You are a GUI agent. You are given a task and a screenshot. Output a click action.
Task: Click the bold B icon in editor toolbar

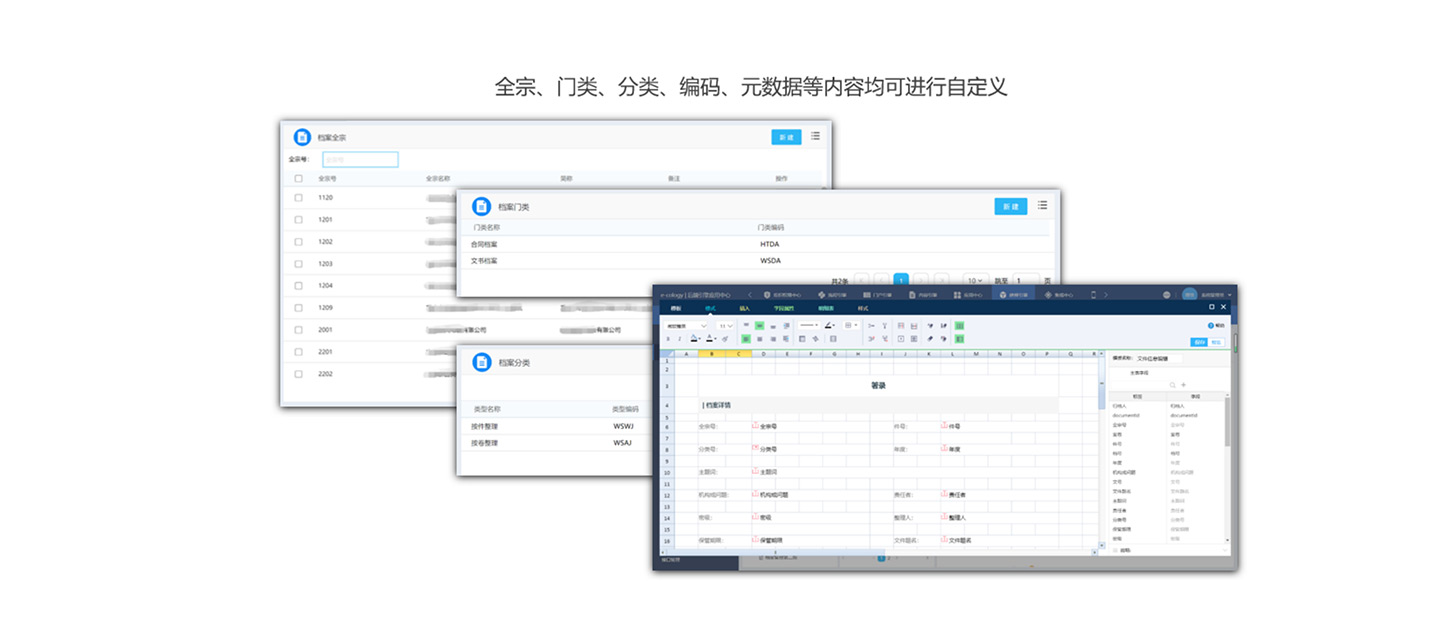click(x=668, y=339)
